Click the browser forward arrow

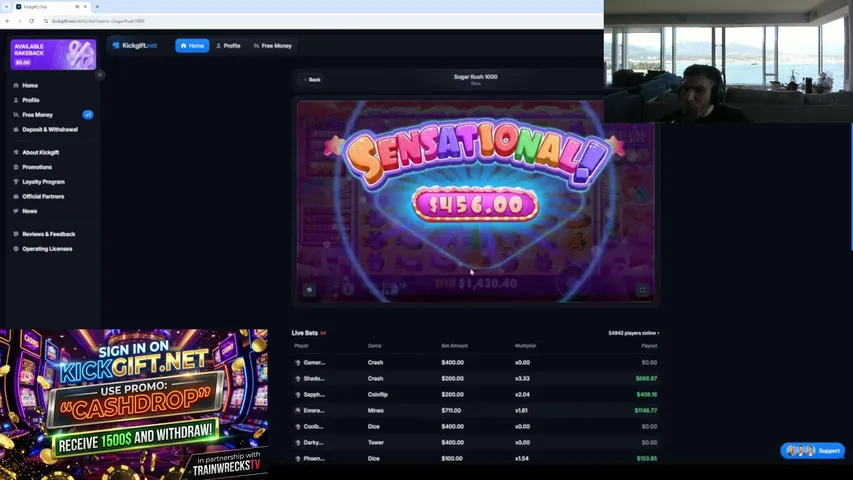(20, 21)
